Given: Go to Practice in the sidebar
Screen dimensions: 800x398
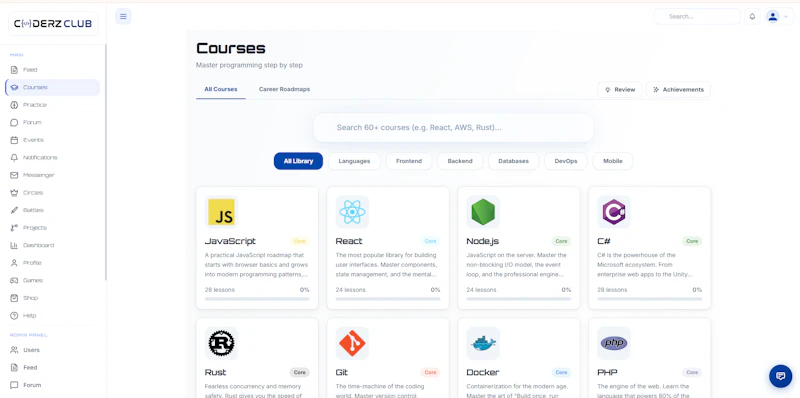Looking at the screenshot, I should [53, 105].
